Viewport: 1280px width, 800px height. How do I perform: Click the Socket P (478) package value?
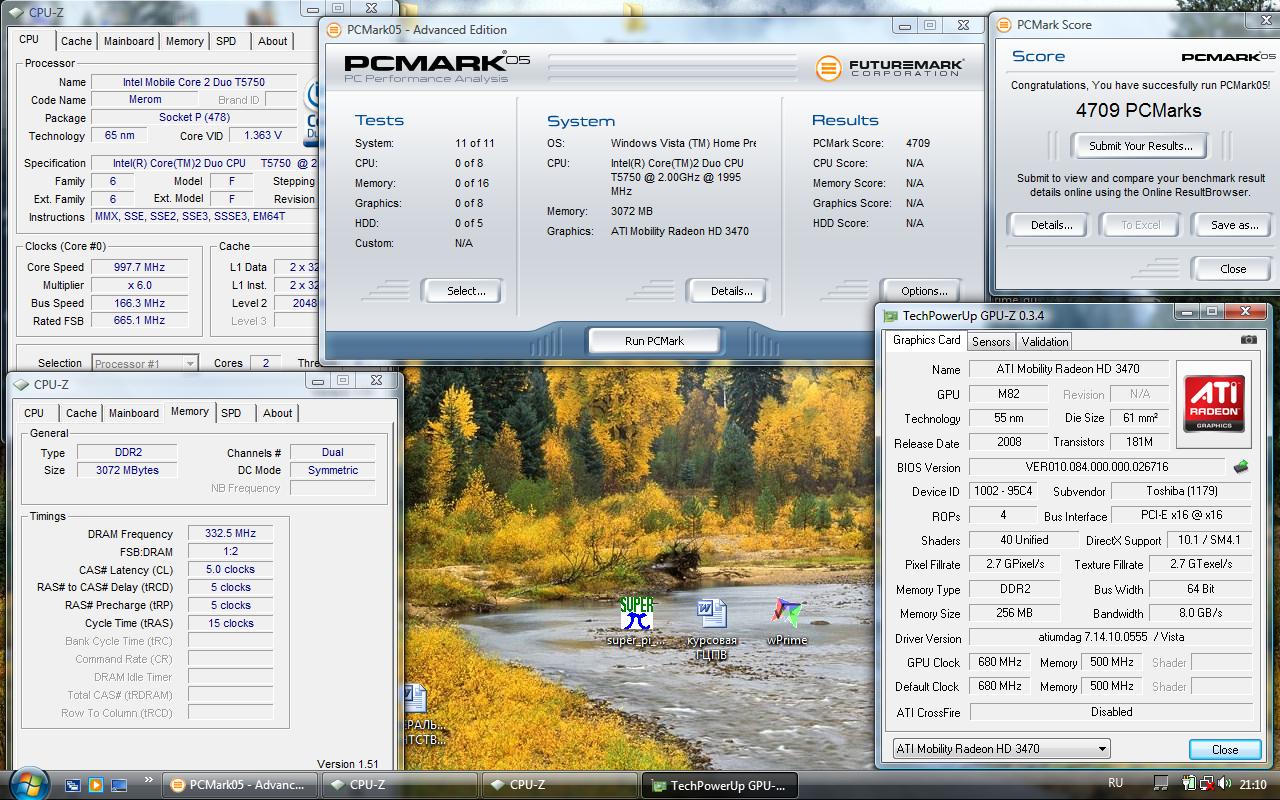tap(194, 118)
